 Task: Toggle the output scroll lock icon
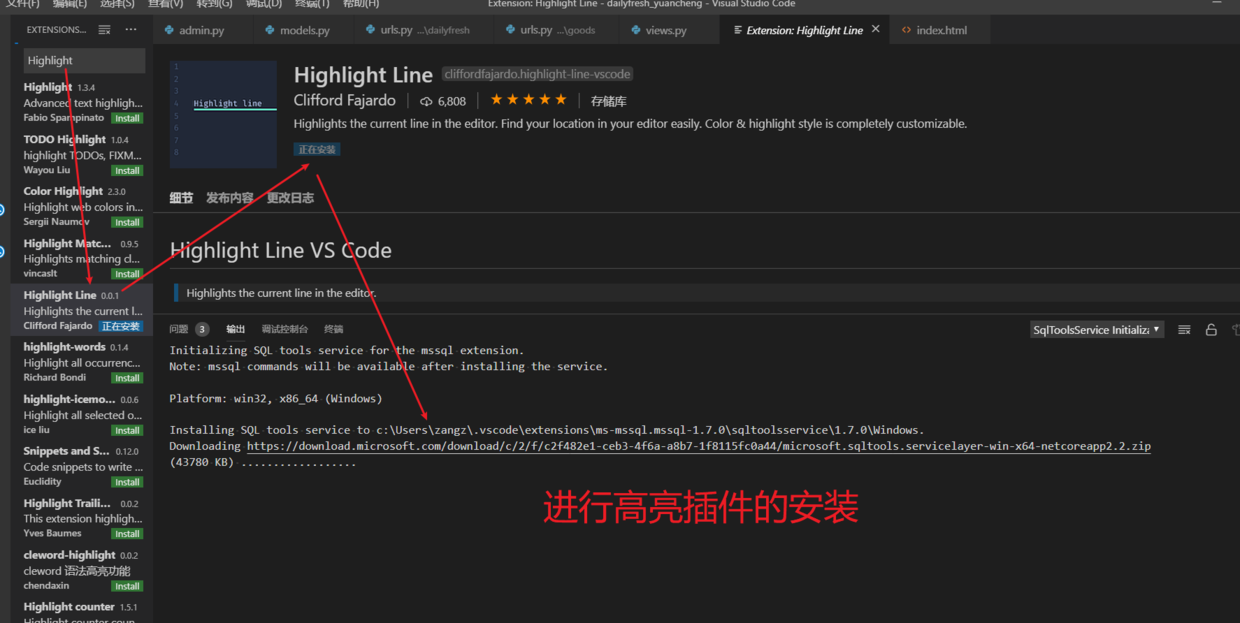1211,329
